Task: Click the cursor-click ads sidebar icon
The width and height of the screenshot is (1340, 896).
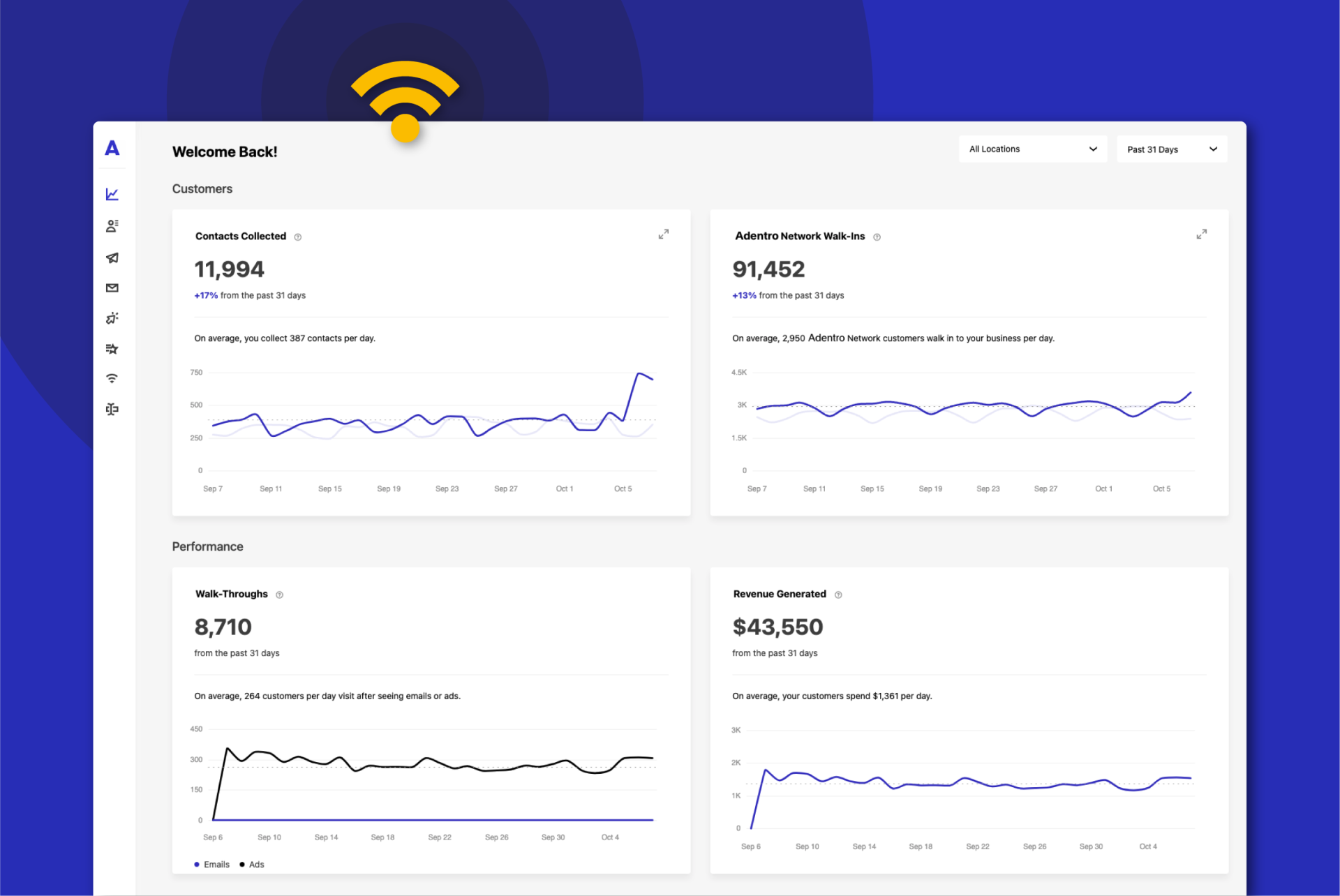Action: 112,318
